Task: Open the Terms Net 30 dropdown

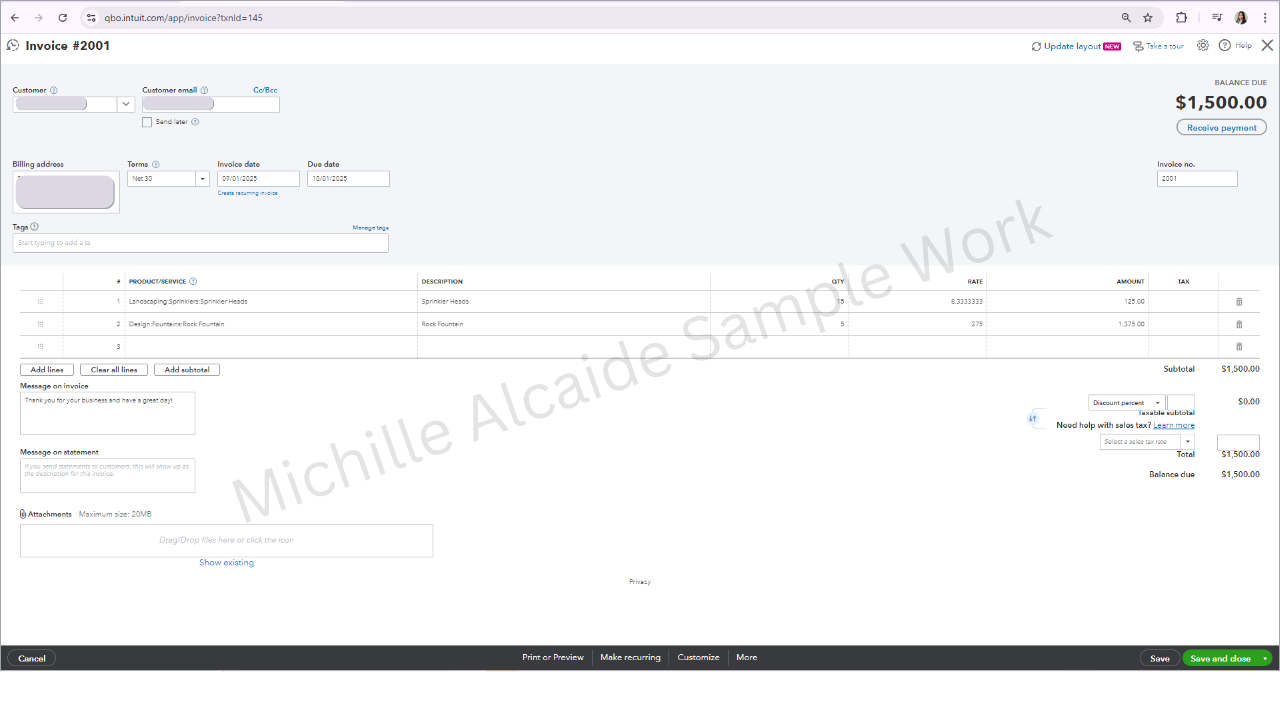Action: 202,179
